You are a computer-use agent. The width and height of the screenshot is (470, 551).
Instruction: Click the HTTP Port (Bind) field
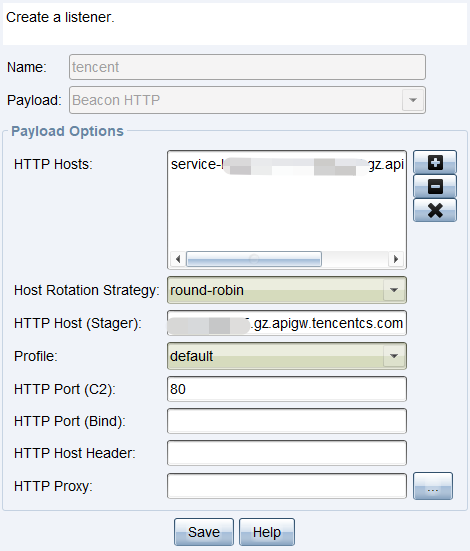coord(287,421)
